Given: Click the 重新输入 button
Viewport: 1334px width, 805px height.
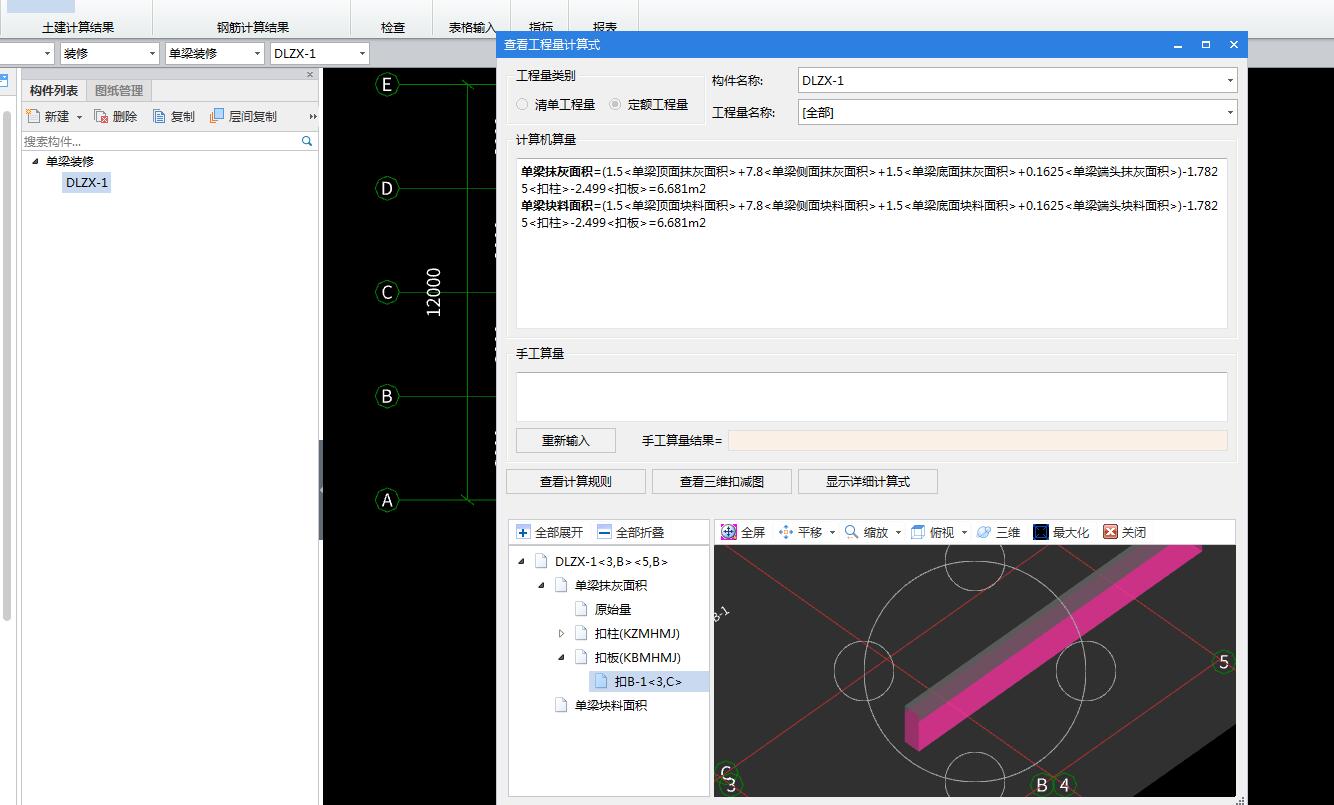Looking at the screenshot, I should pyautogui.click(x=566, y=440).
